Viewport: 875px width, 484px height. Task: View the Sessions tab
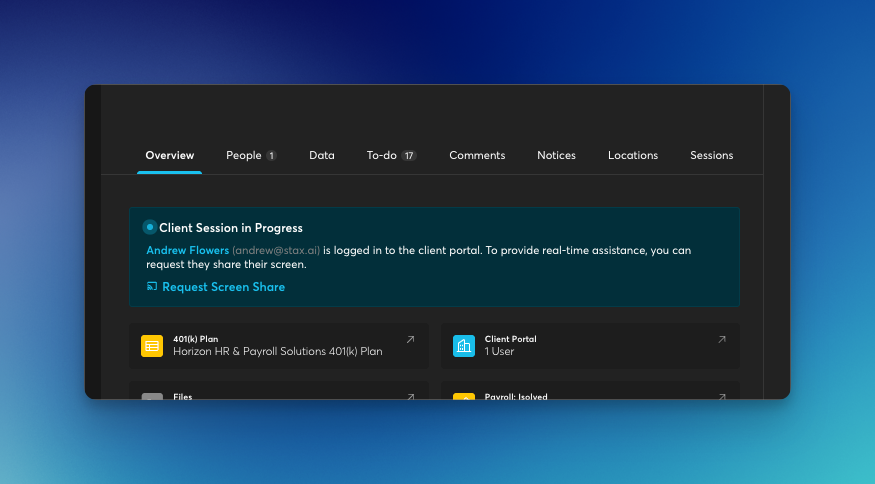pos(711,155)
